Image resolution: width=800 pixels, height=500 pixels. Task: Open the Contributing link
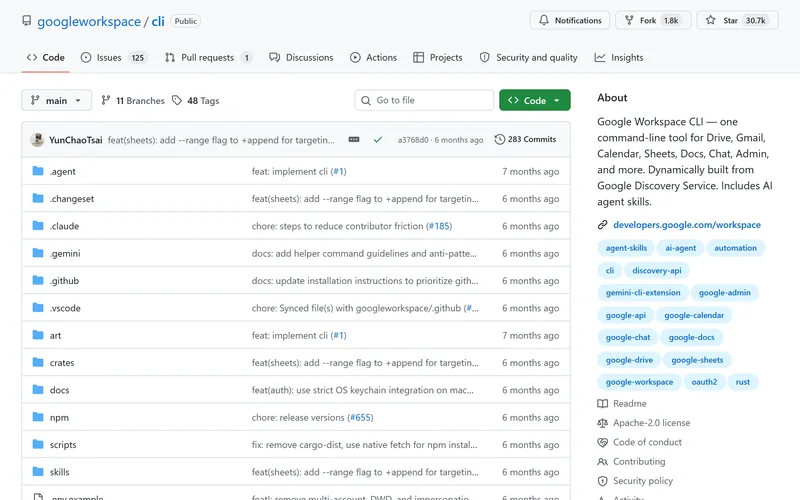pos(632,462)
